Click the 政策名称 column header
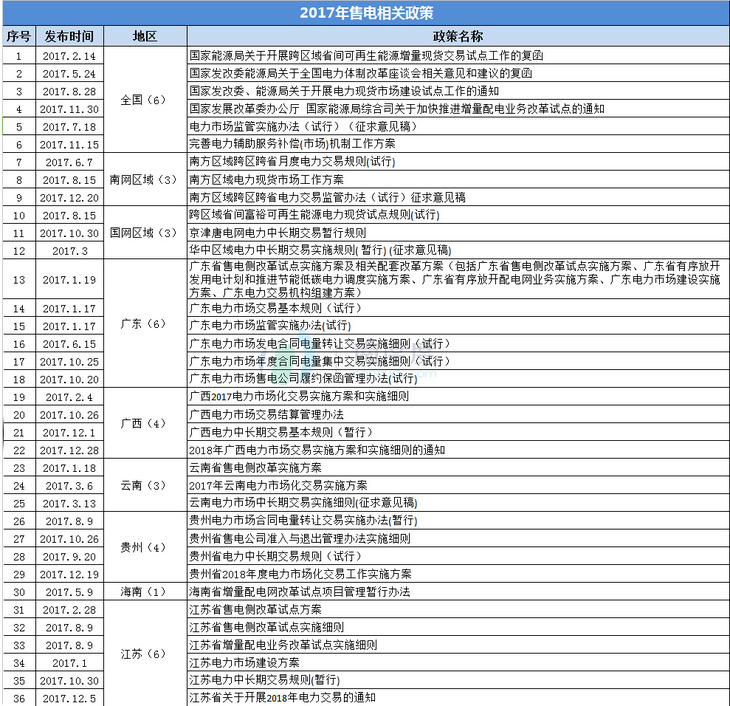The image size is (730, 706). click(456, 36)
